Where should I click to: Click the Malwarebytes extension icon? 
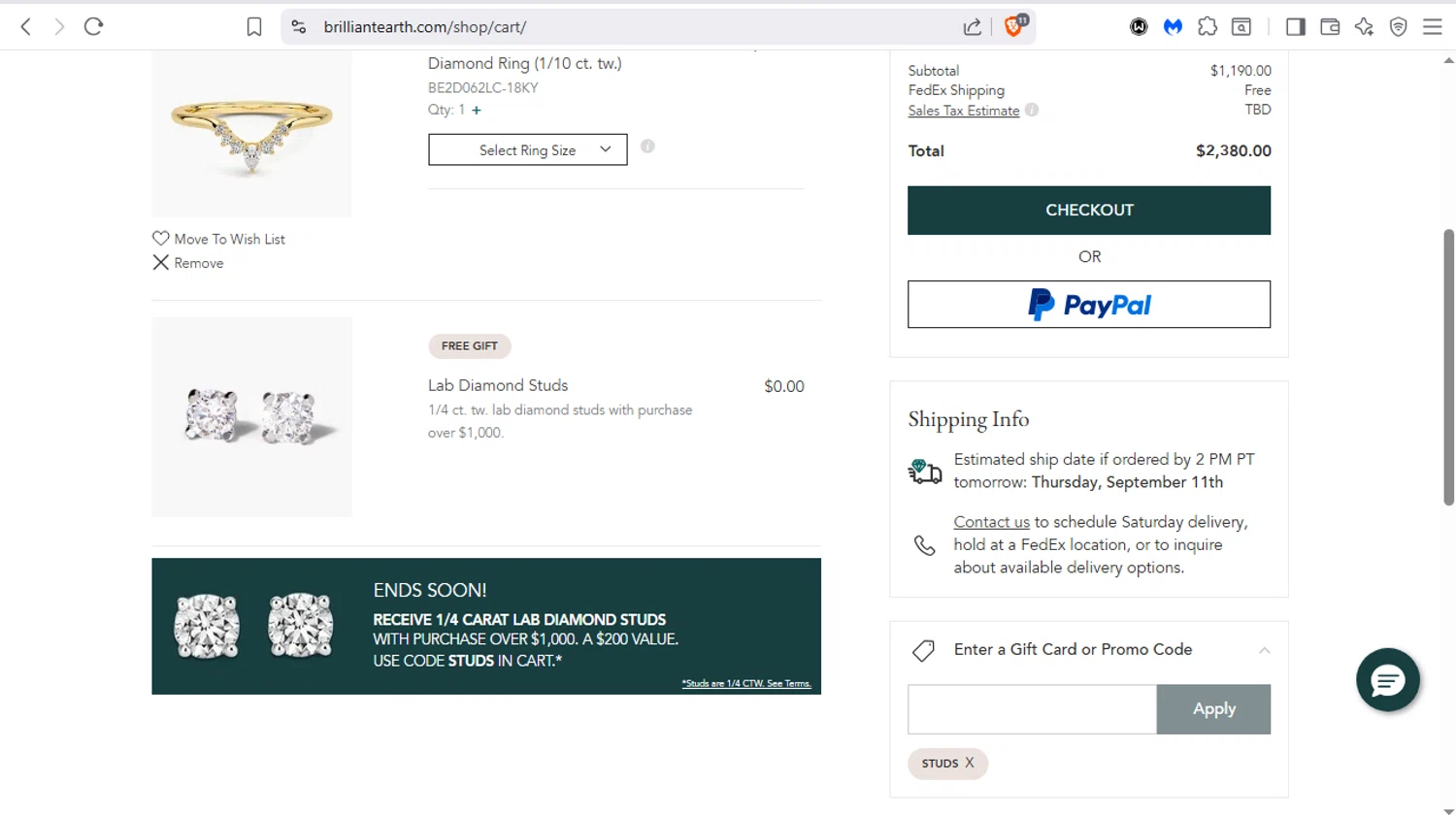(1174, 27)
